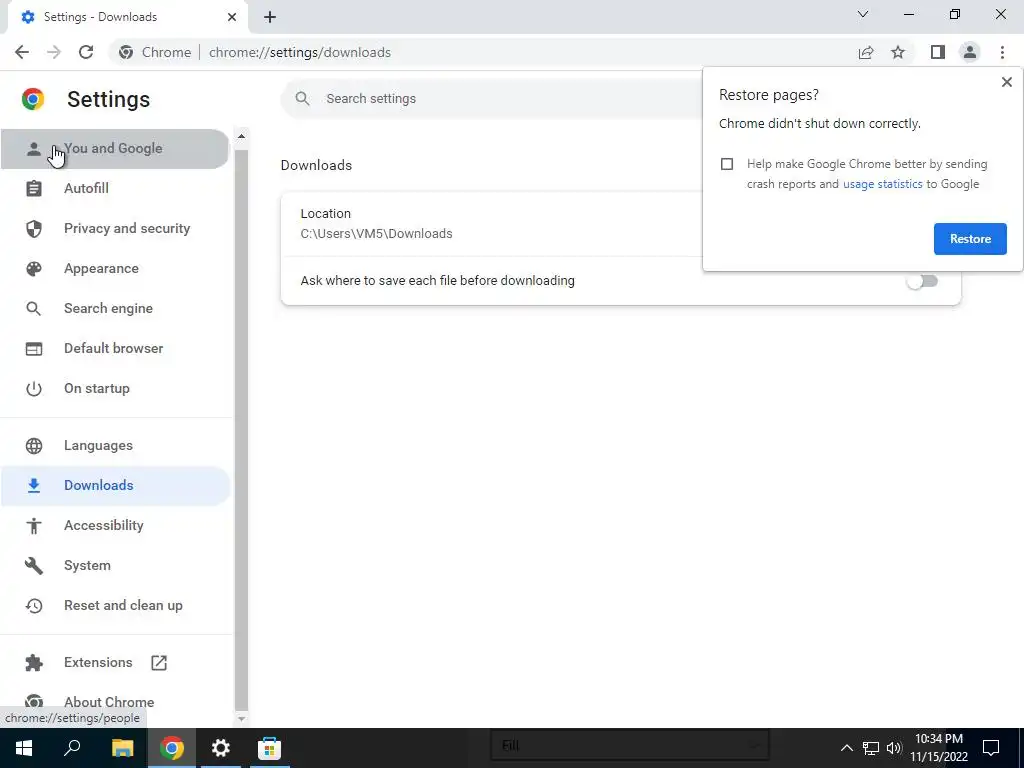Viewport: 1024px width, 768px height.
Task: Click the Chrome site info icon in address bar
Action: click(x=126, y=52)
